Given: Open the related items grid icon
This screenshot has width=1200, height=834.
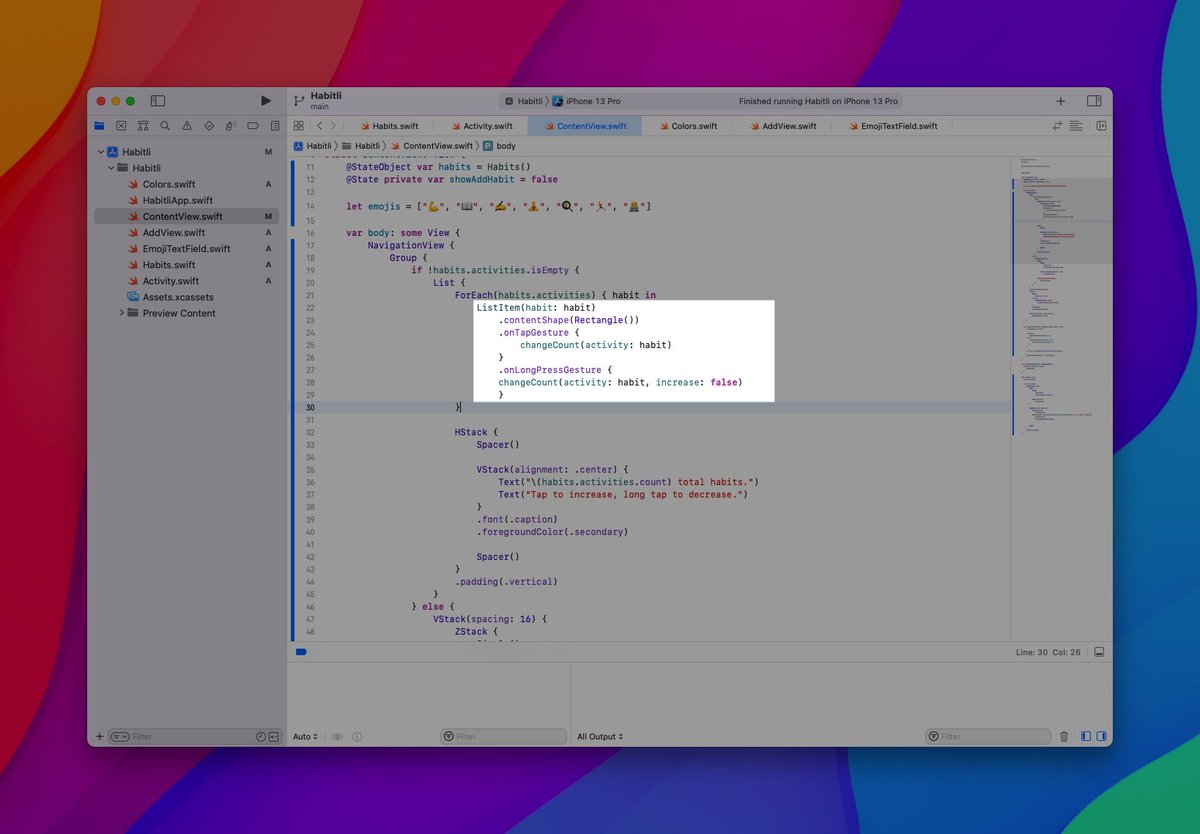Looking at the screenshot, I should tap(298, 126).
